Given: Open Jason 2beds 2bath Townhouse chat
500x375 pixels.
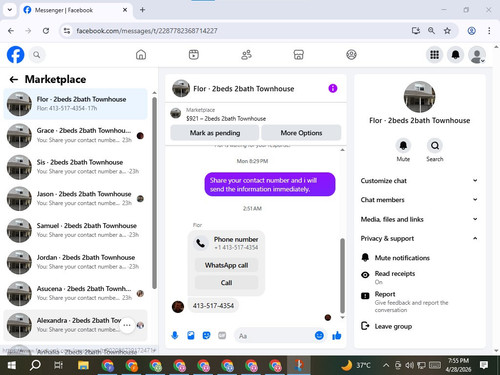Looking at the screenshot, I should tap(75, 199).
